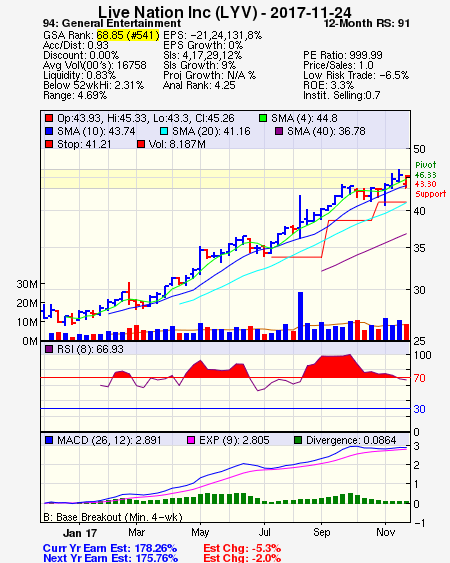Click the 'EPS Growth: 0%' text
This screenshot has width=450, height=563.
pos(203,45)
